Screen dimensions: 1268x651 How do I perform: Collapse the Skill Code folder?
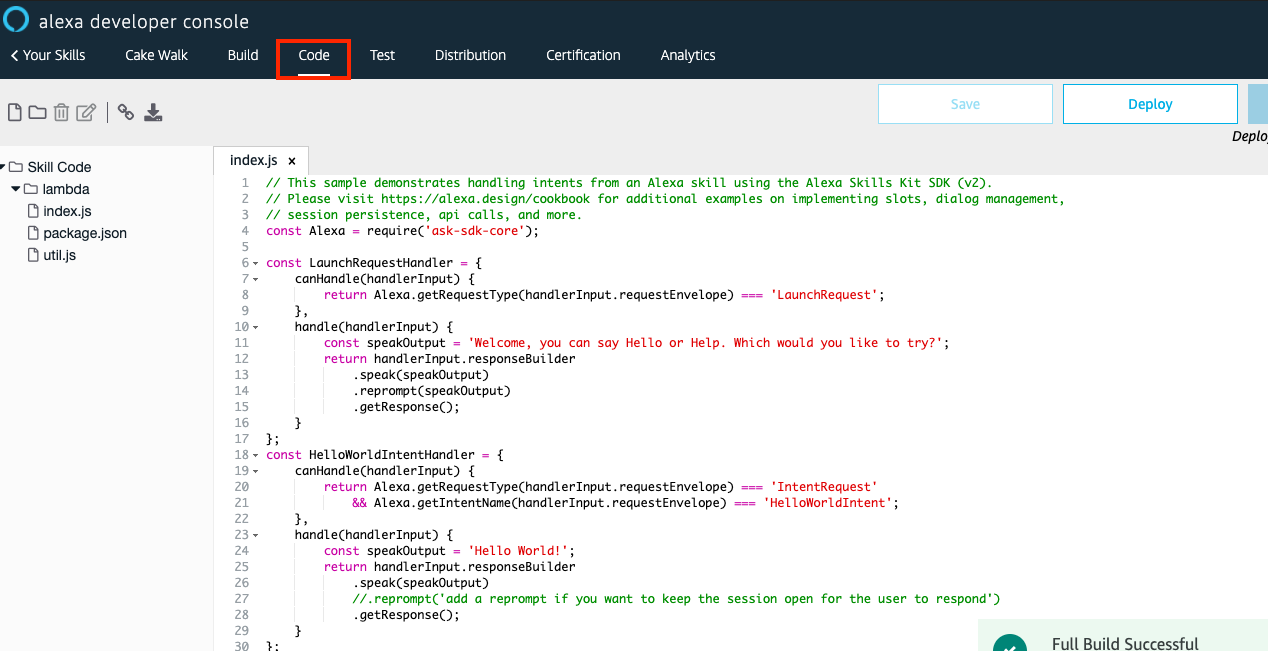8,166
